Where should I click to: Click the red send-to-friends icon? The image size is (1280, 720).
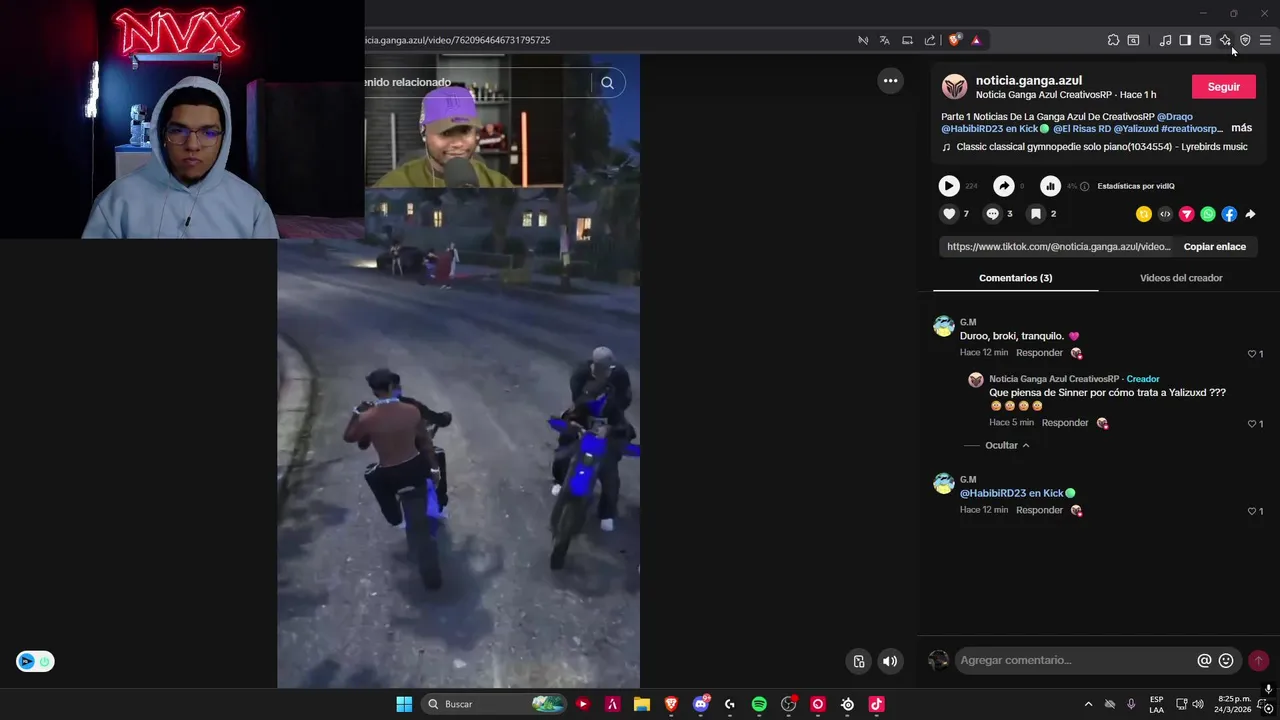pos(1187,214)
